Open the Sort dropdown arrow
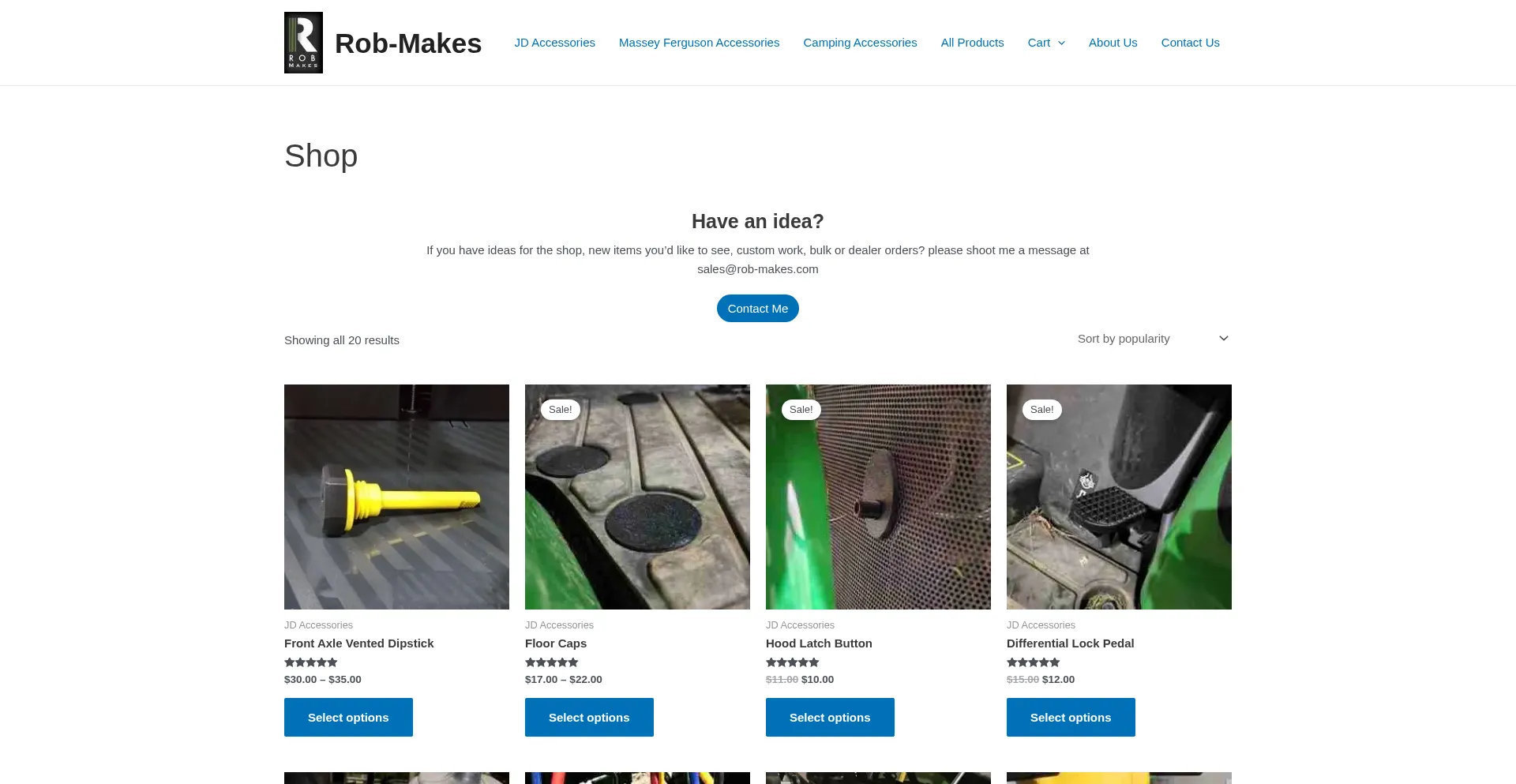Image resolution: width=1516 pixels, height=784 pixels. [x=1222, y=338]
